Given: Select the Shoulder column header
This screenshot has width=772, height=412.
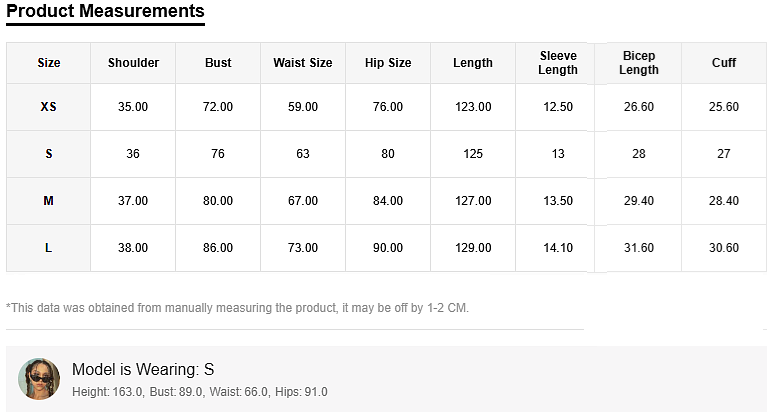Looking at the screenshot, I should tap(133, 63).
